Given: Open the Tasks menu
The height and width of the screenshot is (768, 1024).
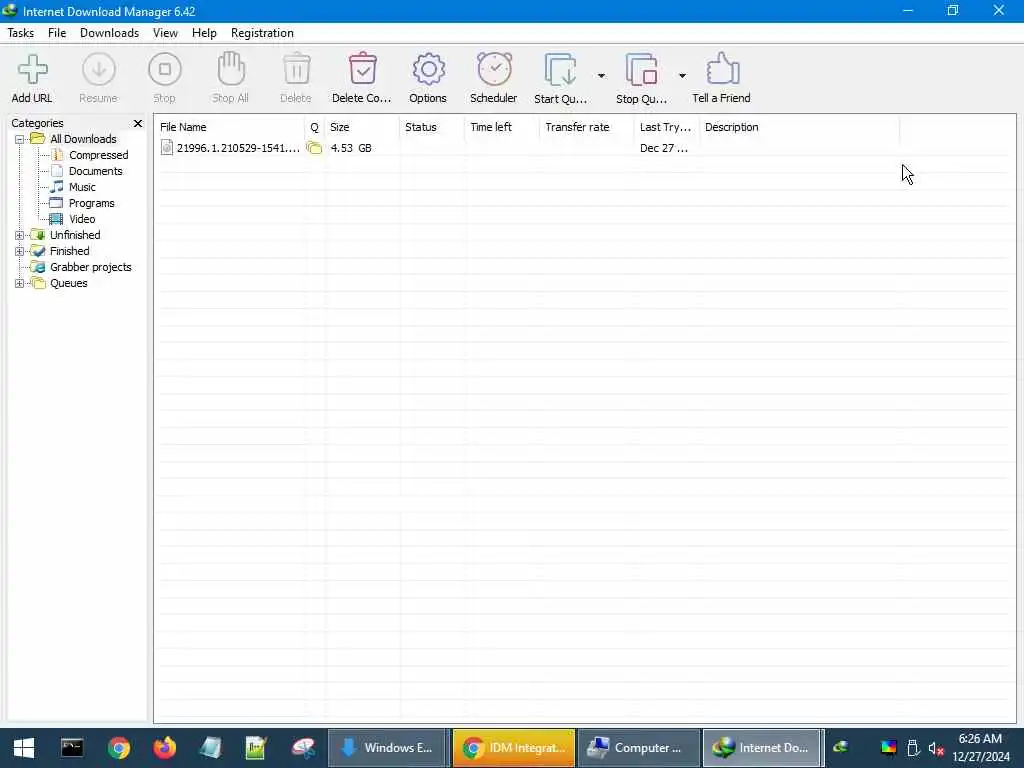Looking at the screenshot, I should (21, 33).
